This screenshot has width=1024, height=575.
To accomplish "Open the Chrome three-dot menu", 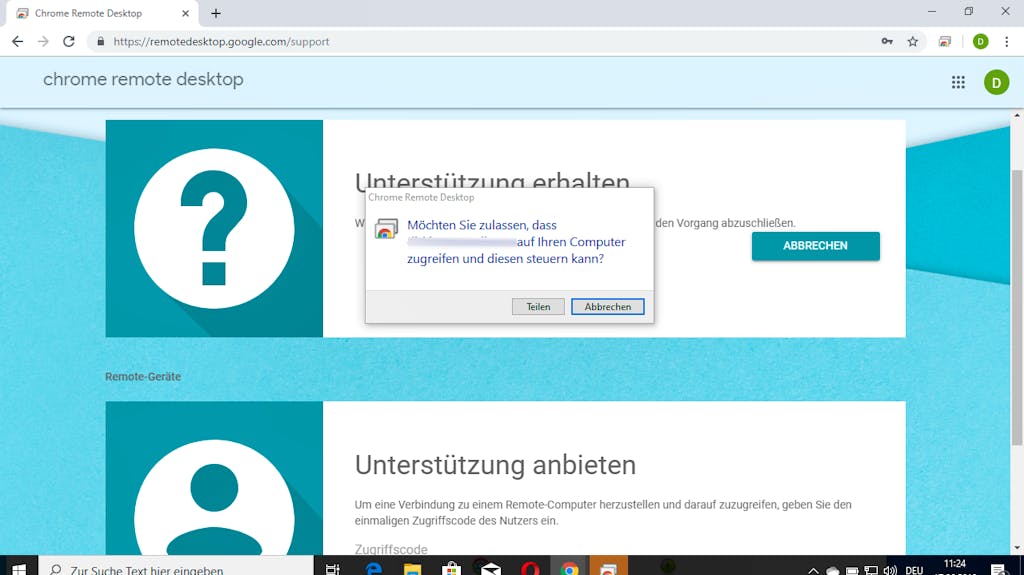I will coord(1006,41).
